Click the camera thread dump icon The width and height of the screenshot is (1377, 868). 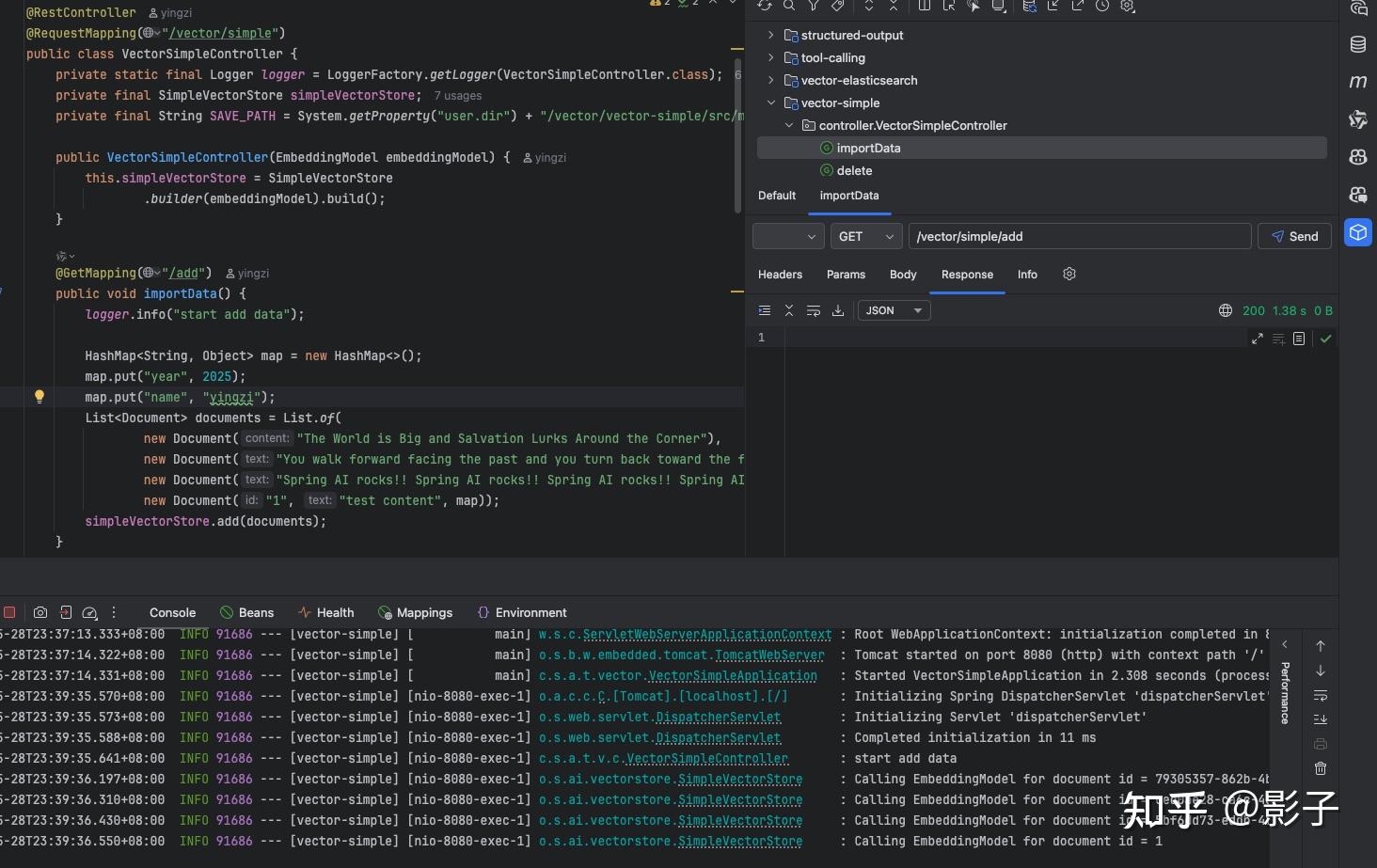pyautogui.click(x=40, y=612)
